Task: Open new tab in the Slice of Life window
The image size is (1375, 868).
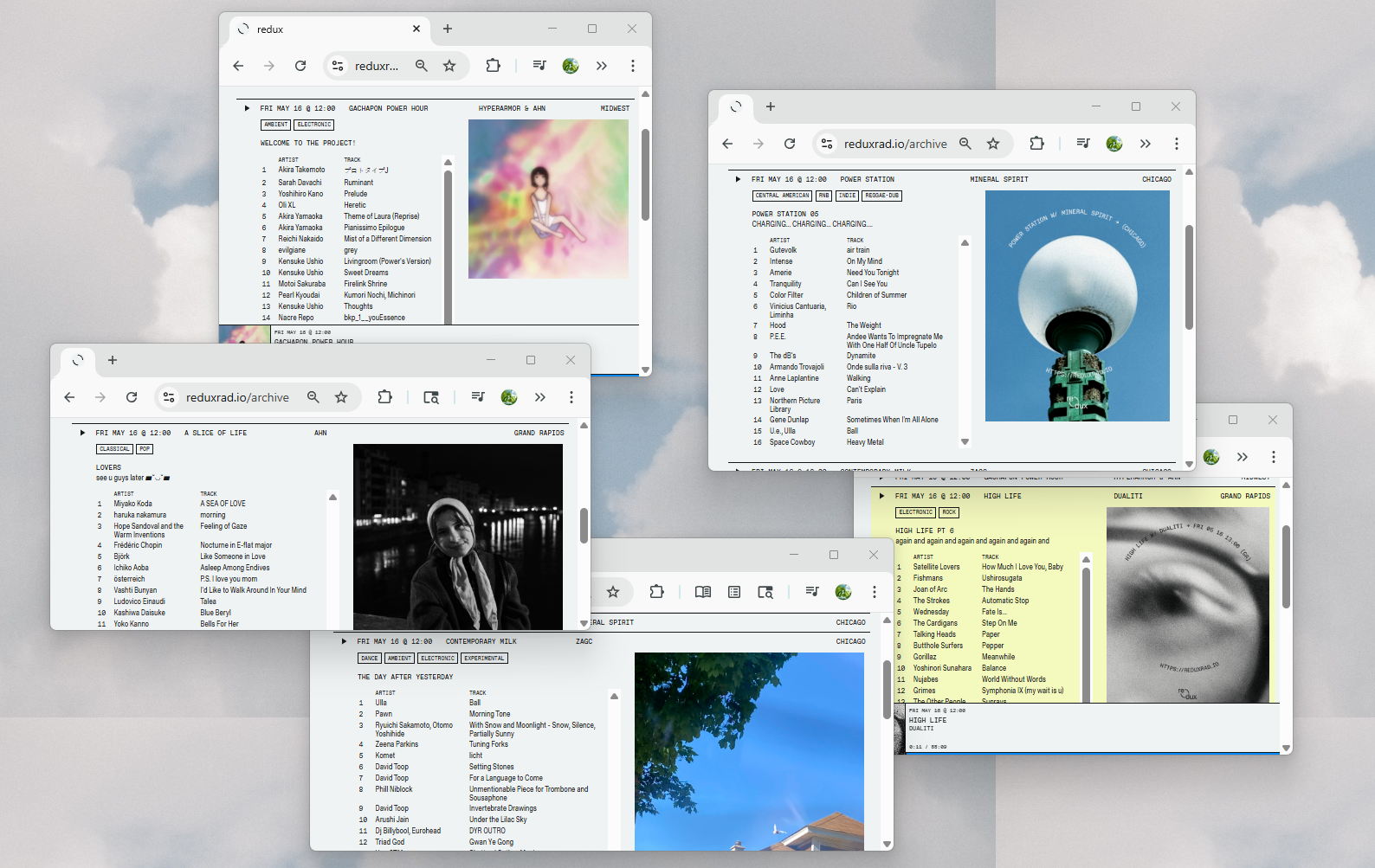Action: pos(113,360)
